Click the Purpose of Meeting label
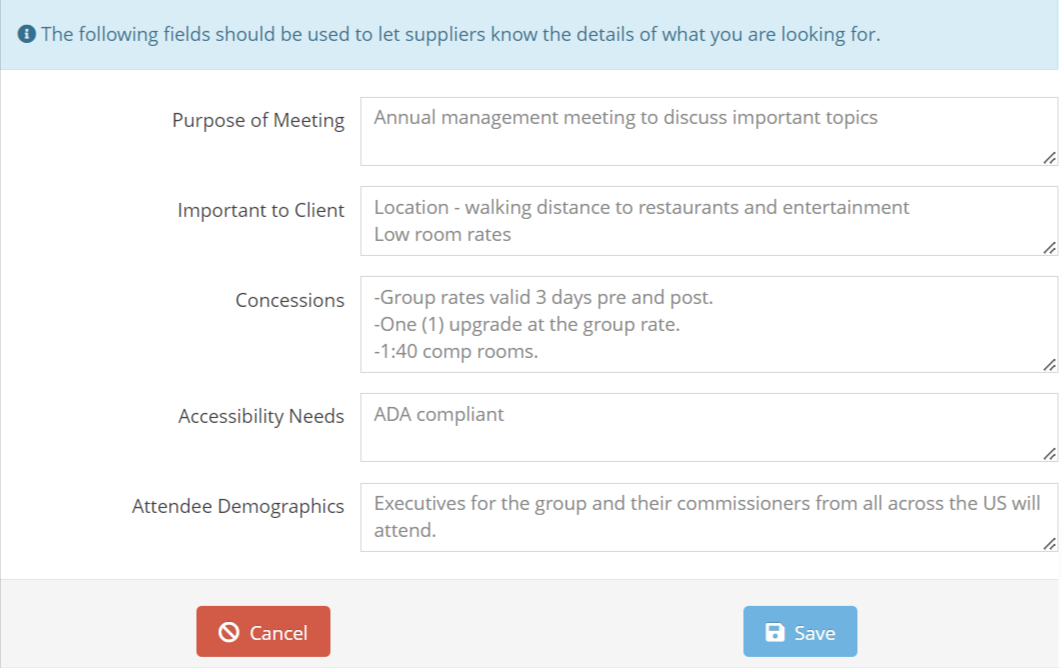This screenshot has height=668, width=1061. coord(258,120)
